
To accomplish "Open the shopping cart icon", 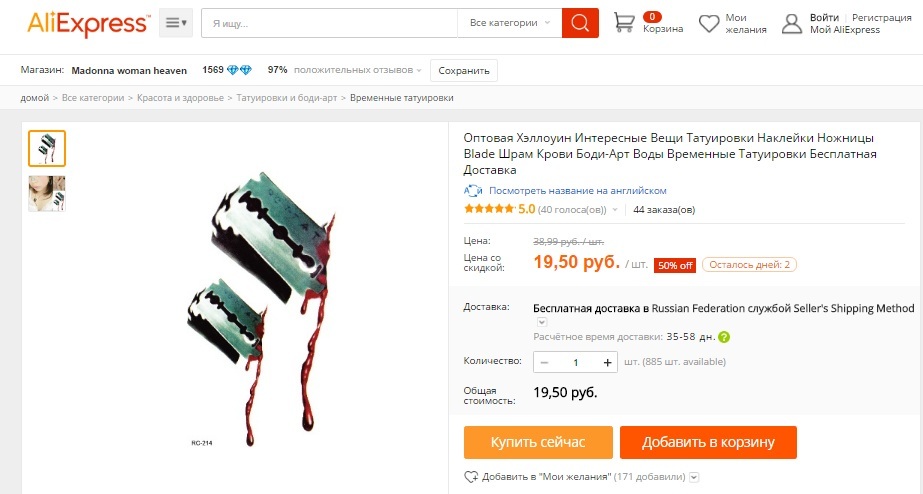I will click(x=624, y=23).
